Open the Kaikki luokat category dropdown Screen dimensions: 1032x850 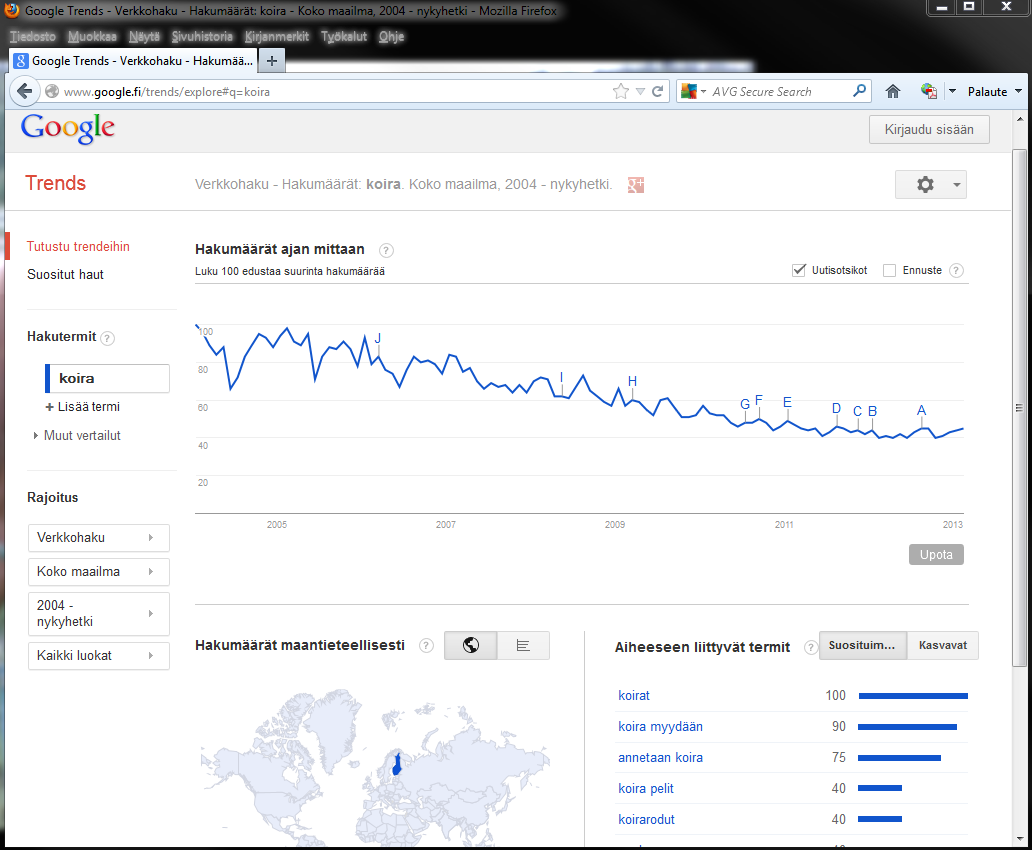click(99, 656)
